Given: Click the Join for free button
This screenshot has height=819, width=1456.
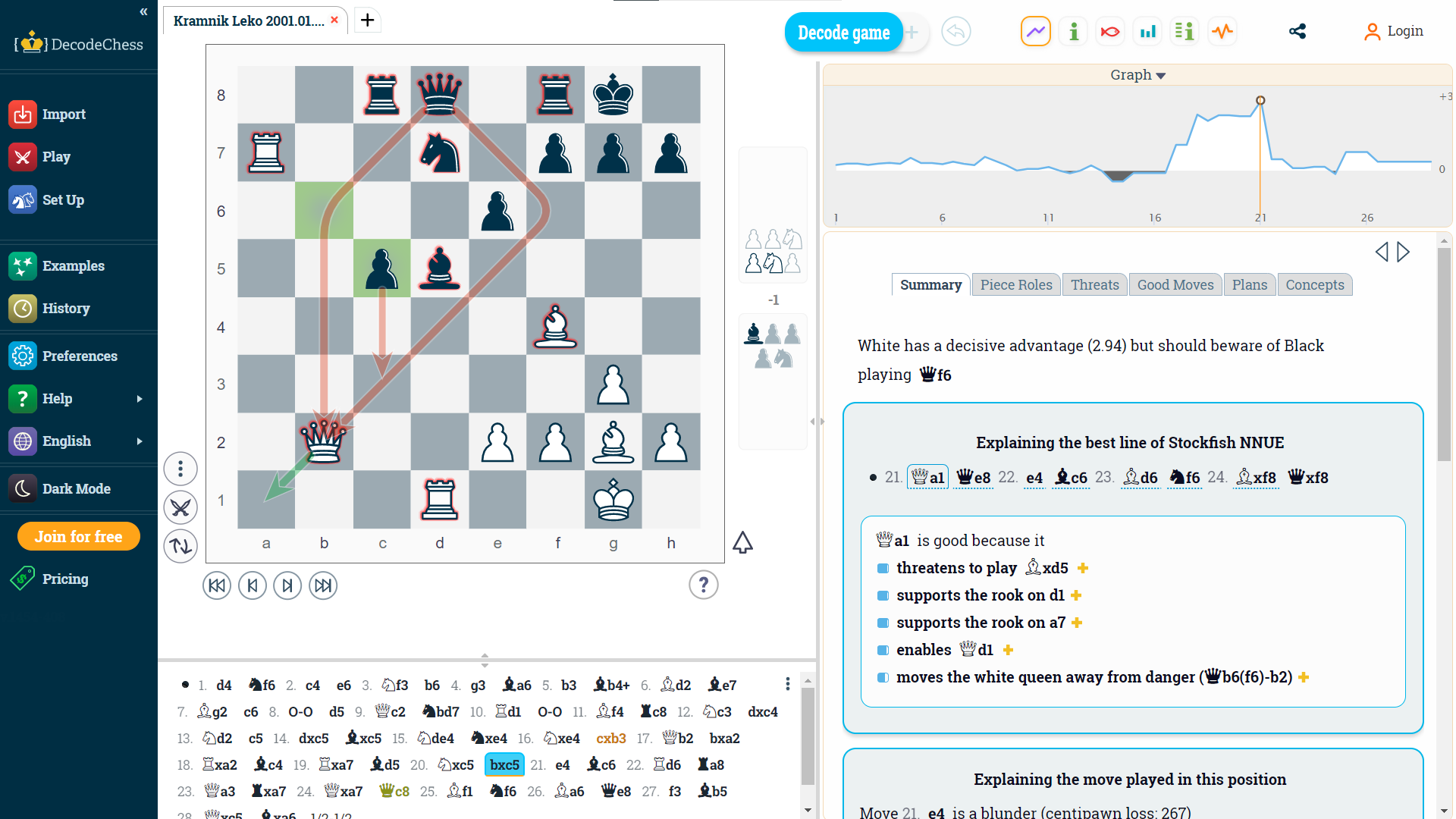Looking at the screenshot, I should 79,536.
